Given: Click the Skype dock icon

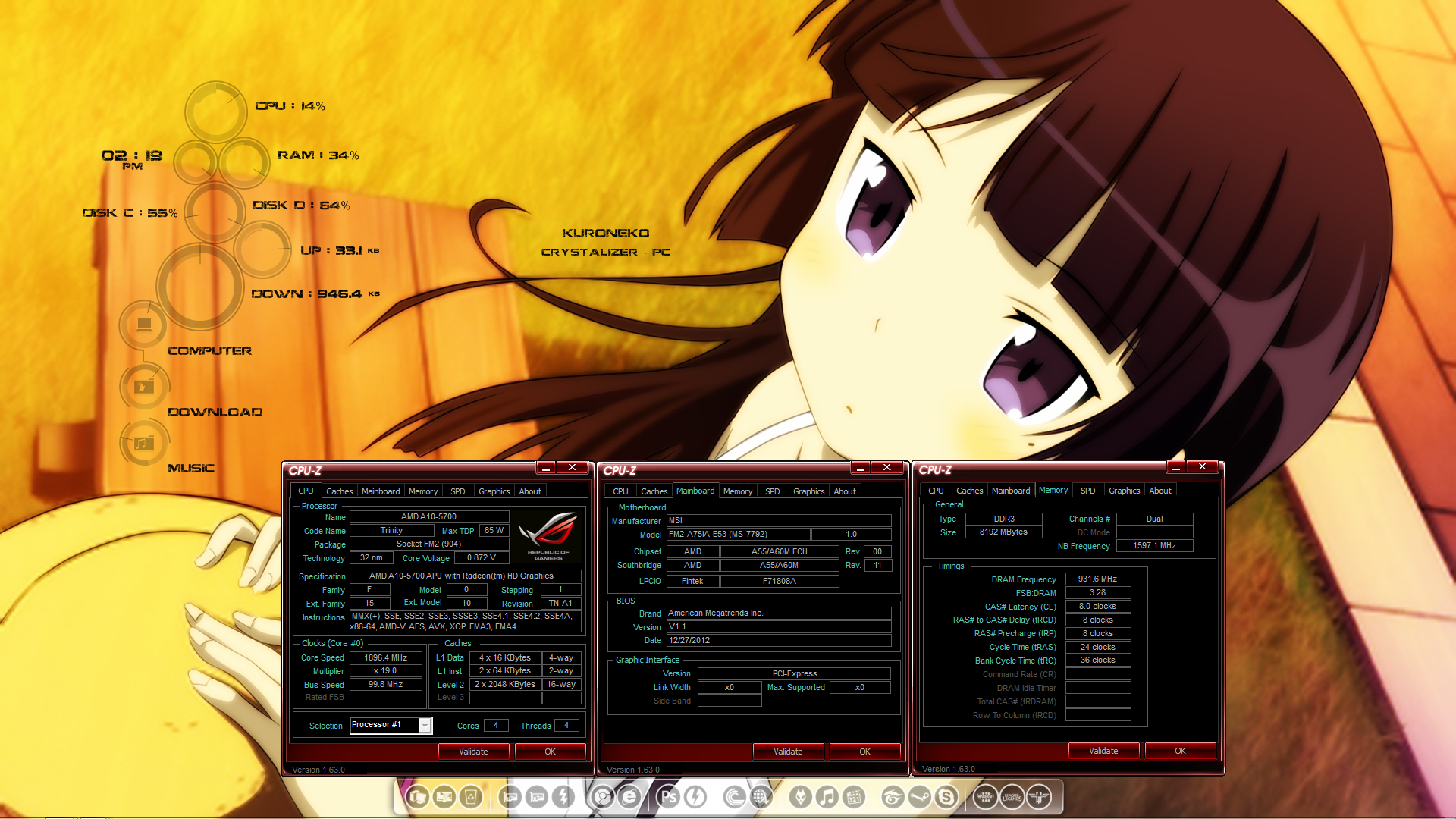Looking at the screenshot, I should (946, 797).
